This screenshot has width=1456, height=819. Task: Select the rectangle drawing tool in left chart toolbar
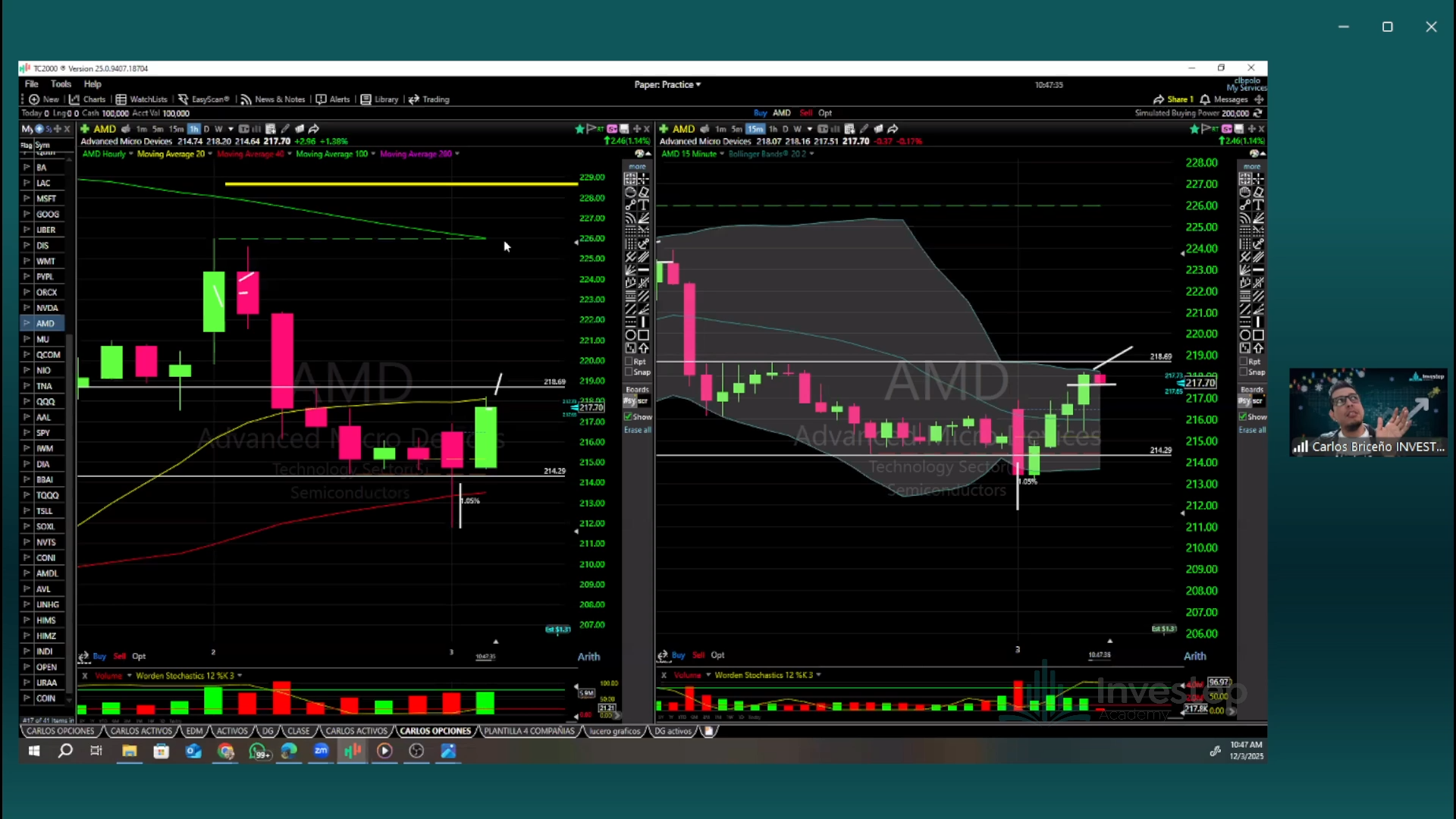[644, 335]
